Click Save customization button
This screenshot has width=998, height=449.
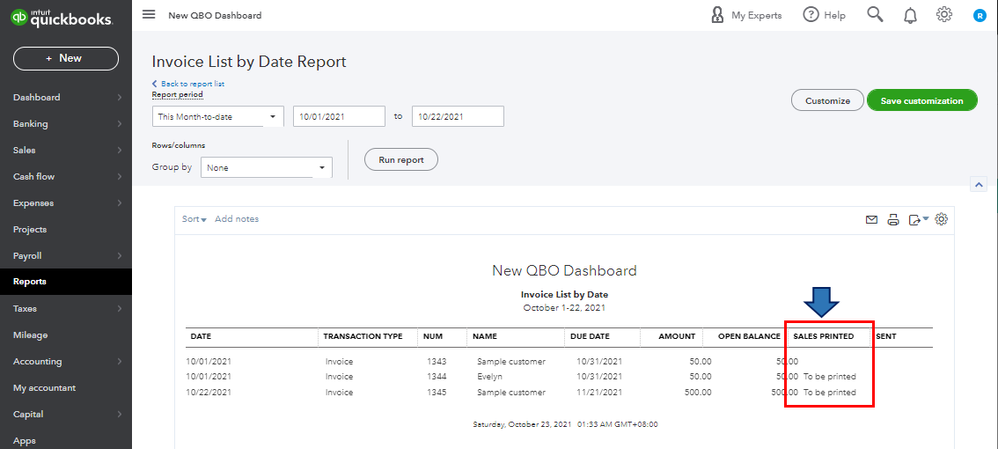pos(921,101)
